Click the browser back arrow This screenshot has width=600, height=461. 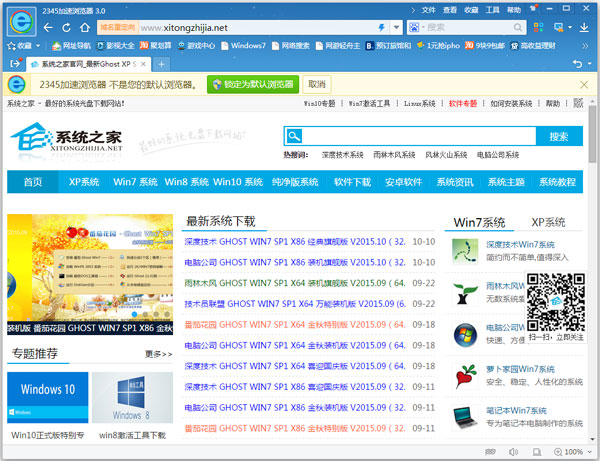(48, 28)
